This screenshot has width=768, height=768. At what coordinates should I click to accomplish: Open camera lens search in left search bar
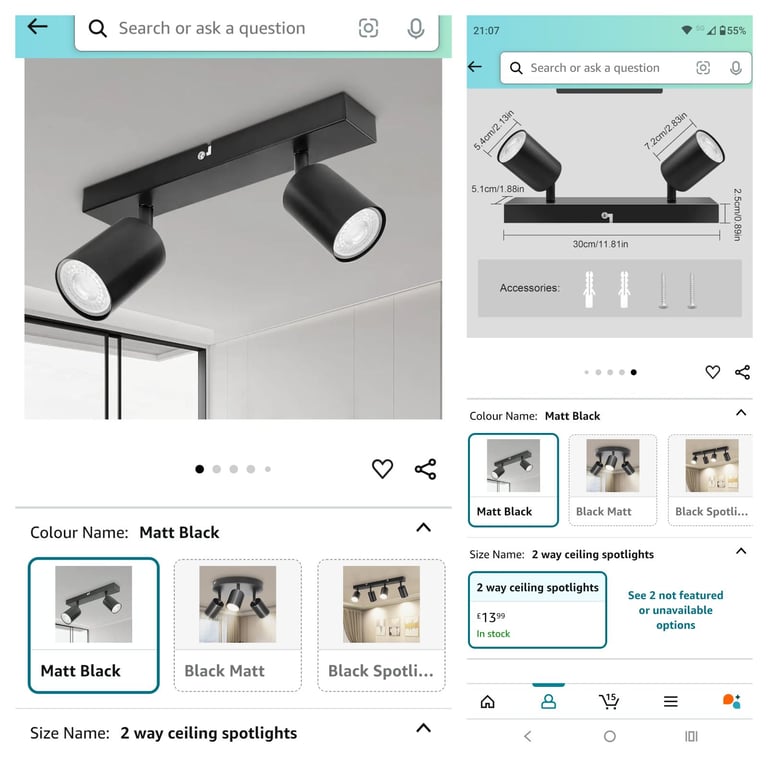tap(368, 28)
